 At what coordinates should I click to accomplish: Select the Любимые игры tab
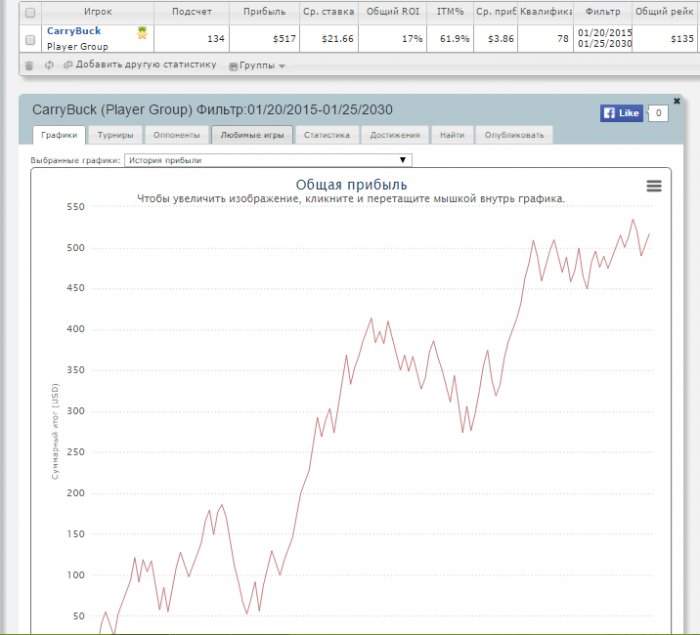coord(252,135)
